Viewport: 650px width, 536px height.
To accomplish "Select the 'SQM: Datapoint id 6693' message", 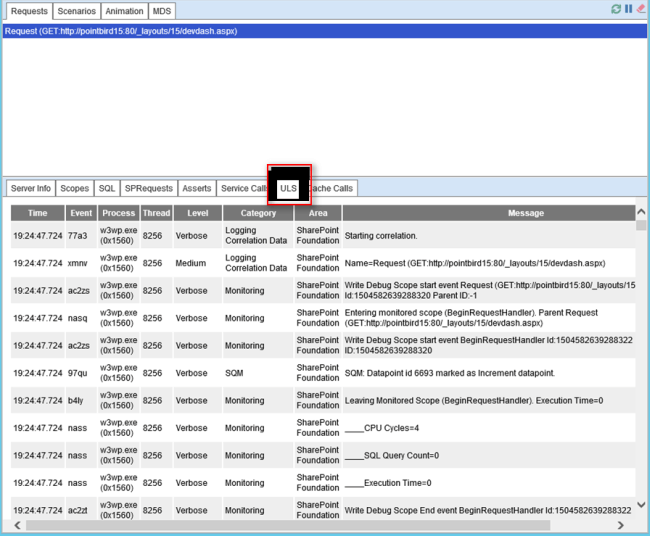I will [x=450, y=373].
